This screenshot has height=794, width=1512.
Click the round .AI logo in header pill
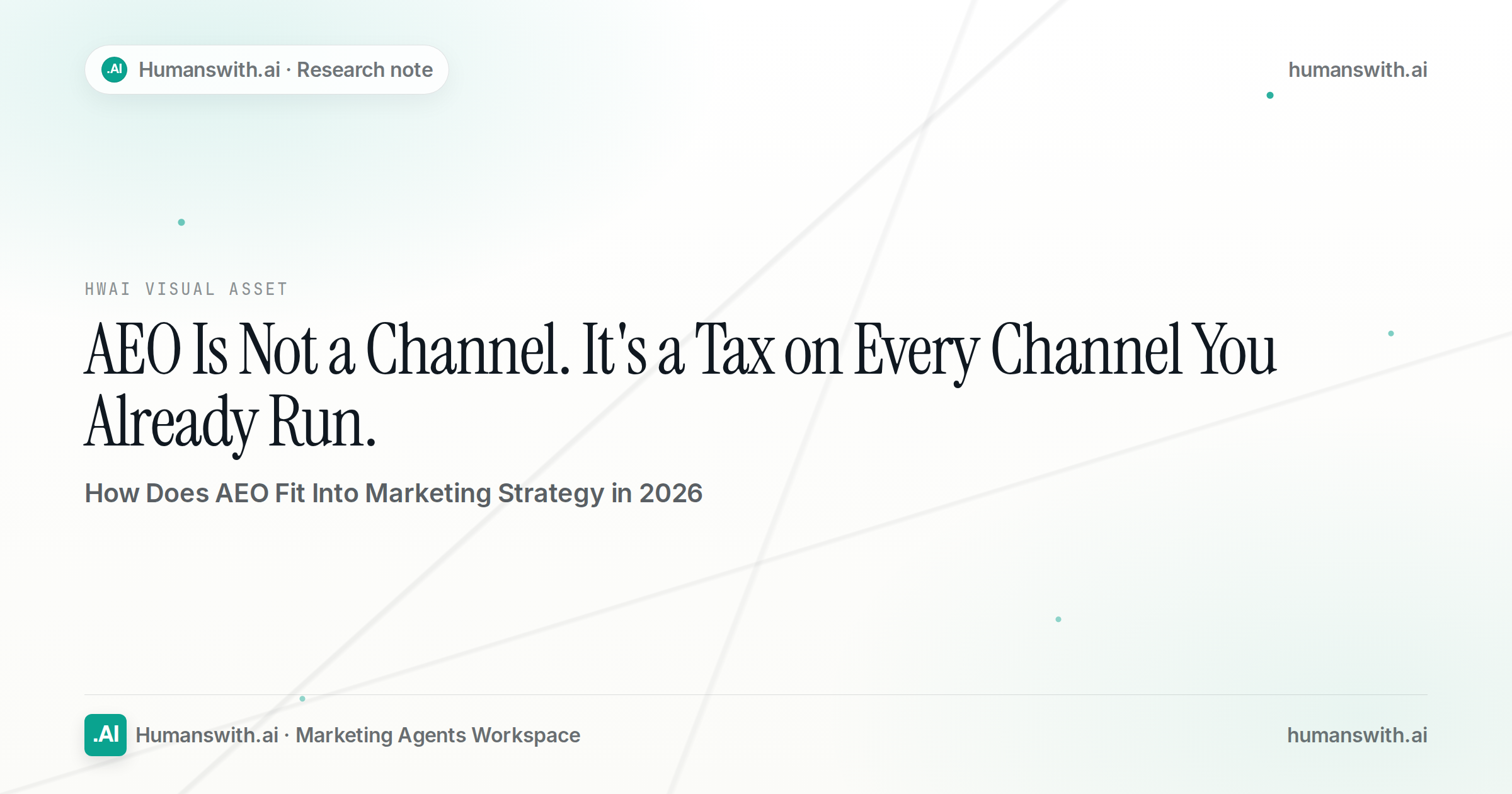[x=115, y=69]
